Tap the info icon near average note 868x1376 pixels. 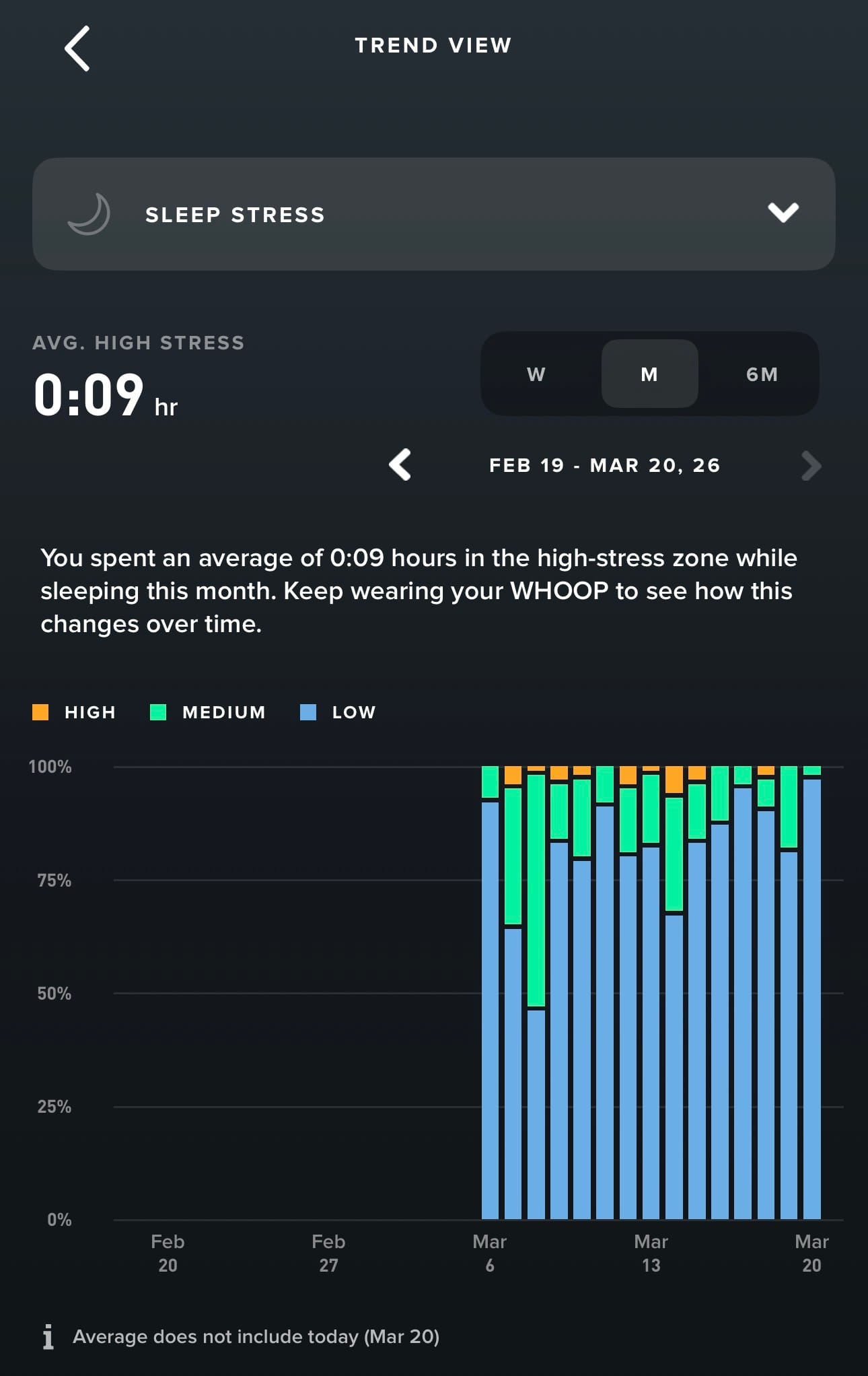coord(48,1336)
